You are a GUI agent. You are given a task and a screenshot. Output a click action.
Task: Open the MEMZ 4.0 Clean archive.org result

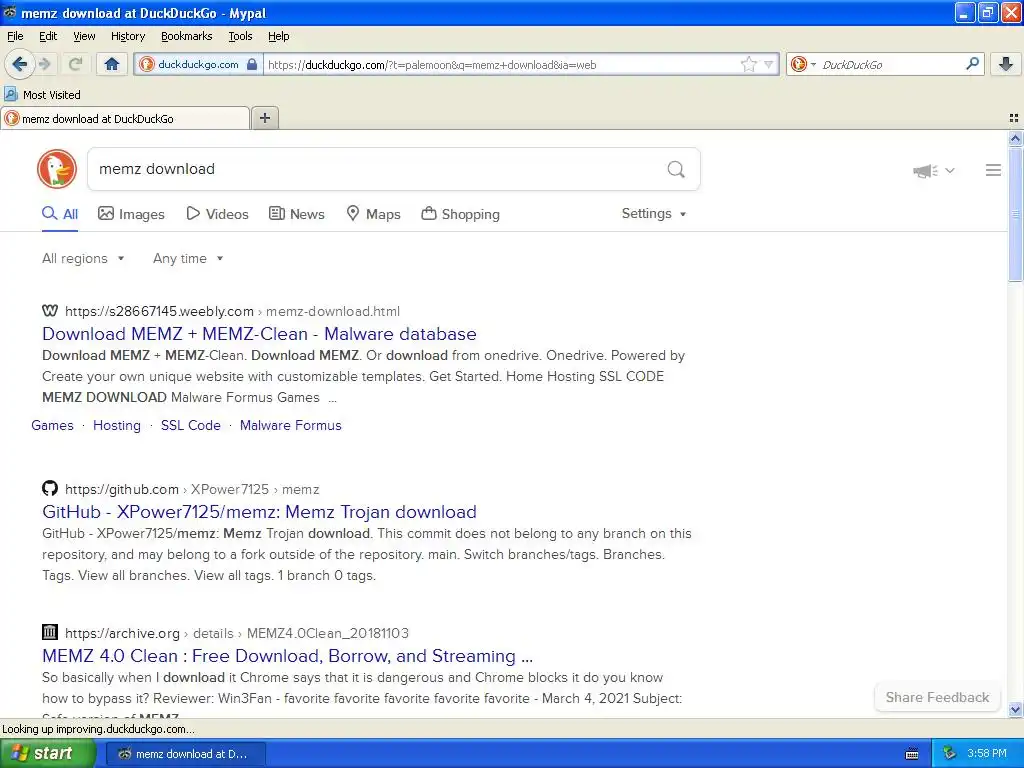click(287, 656)
